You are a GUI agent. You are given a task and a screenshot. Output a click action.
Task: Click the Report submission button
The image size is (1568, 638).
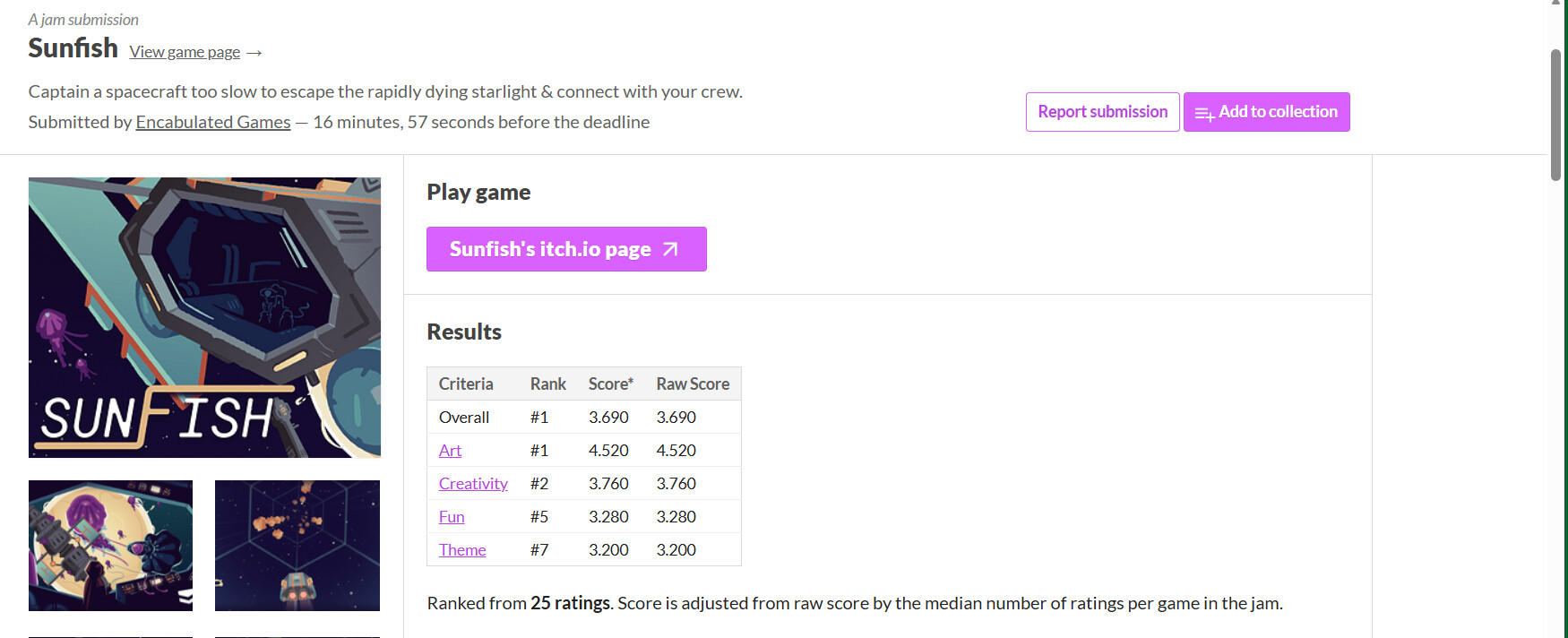[1102, 112]
